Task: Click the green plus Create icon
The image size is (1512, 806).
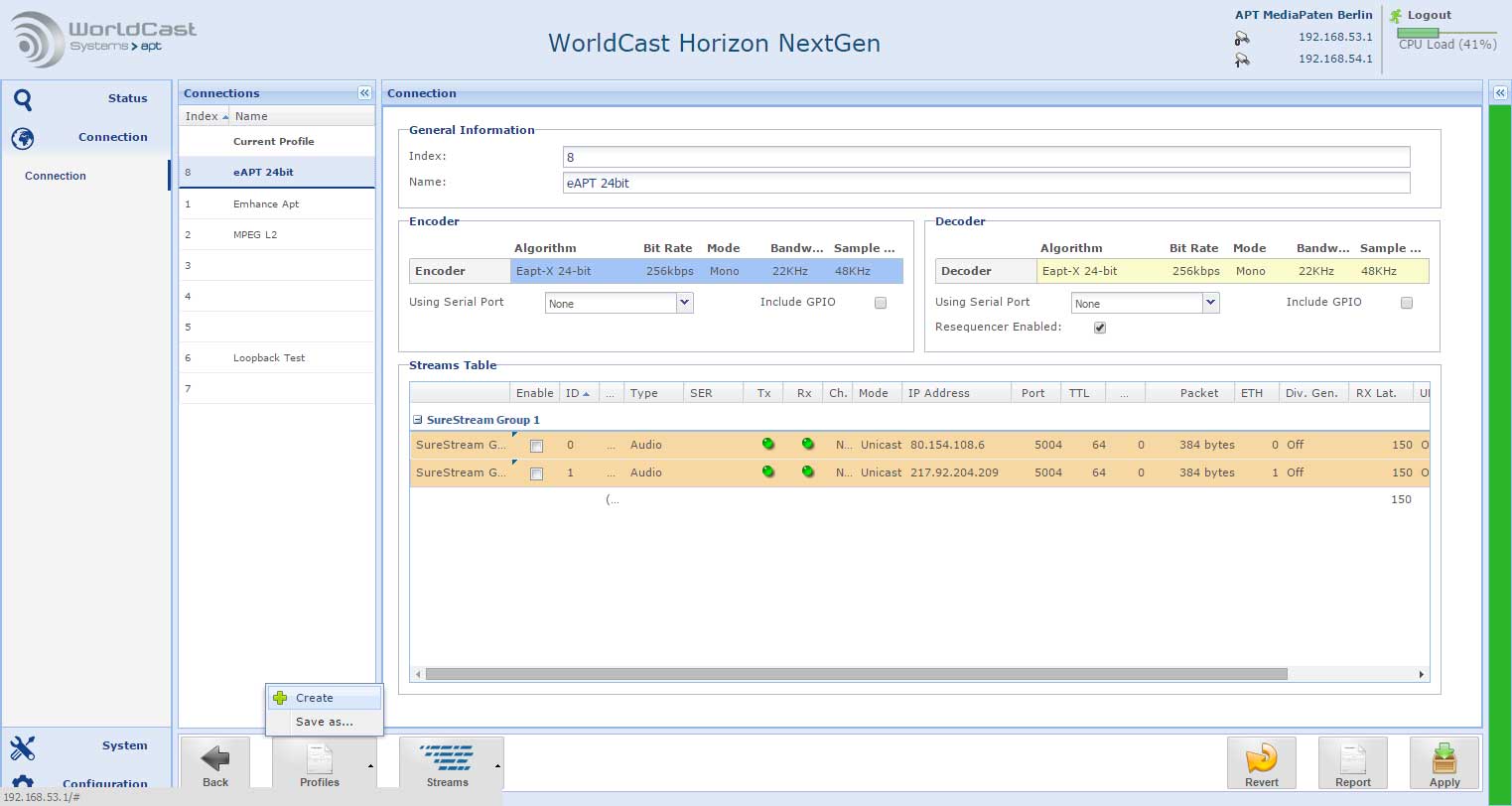Action: pos(280,698)
